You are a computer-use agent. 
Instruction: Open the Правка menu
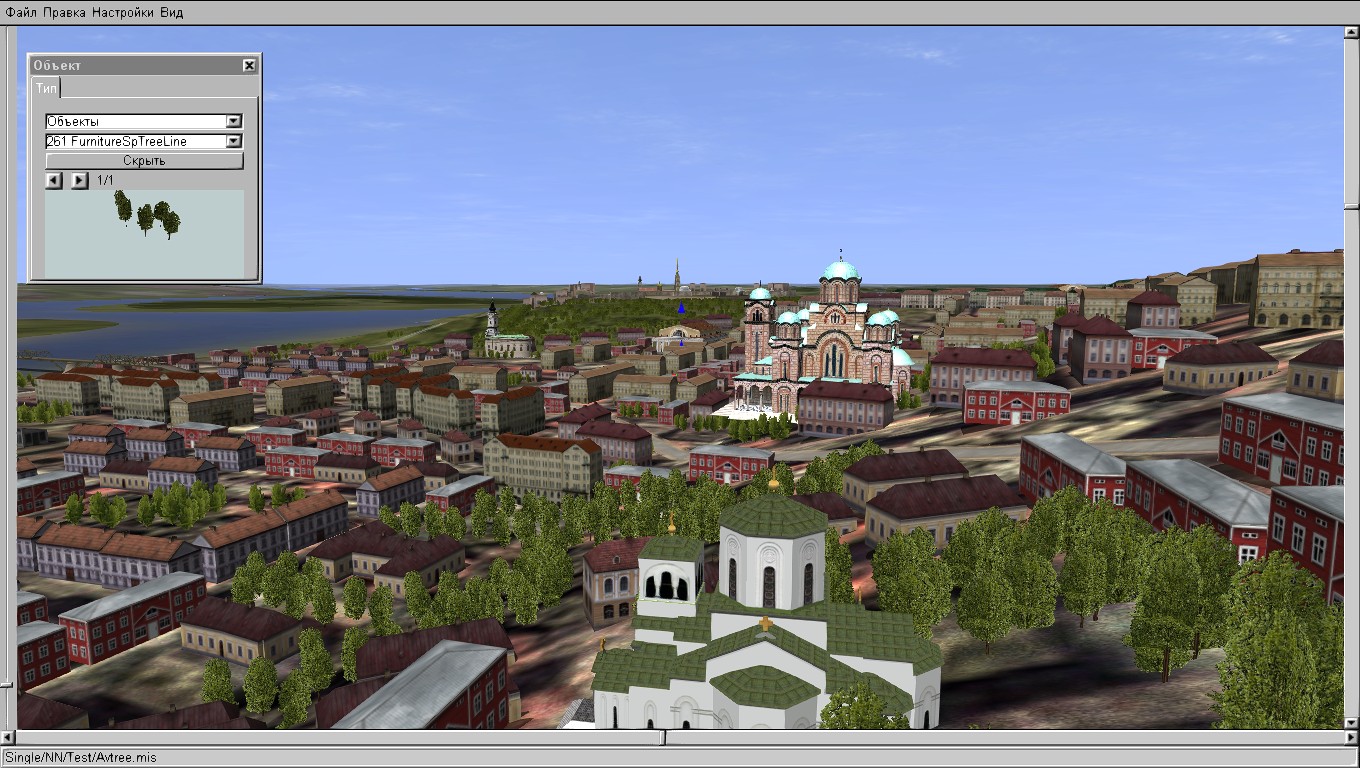coord(64,13)
